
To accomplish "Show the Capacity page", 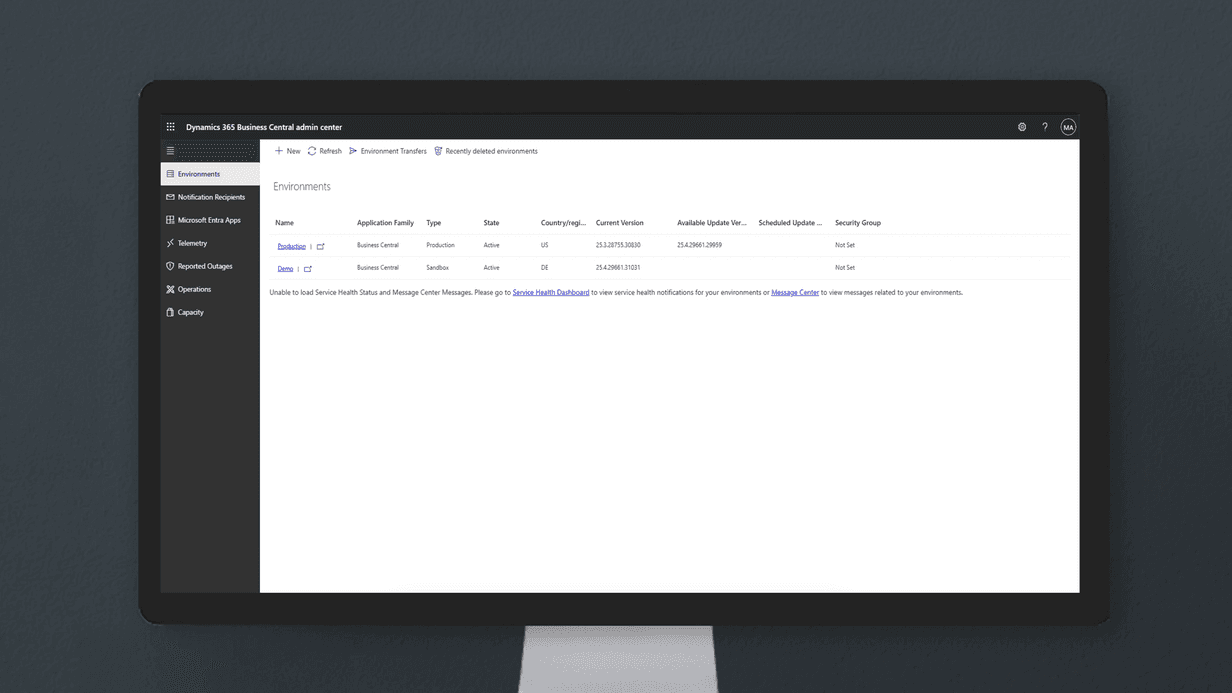I will (190, 312).
